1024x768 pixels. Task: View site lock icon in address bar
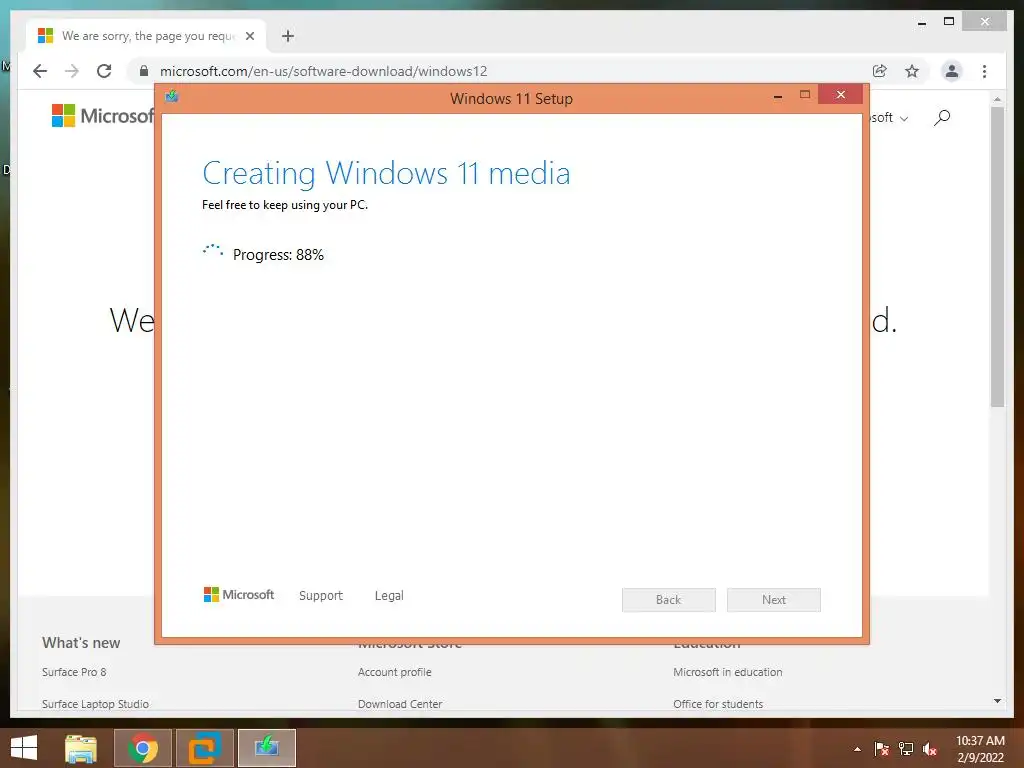pos(144,71)
